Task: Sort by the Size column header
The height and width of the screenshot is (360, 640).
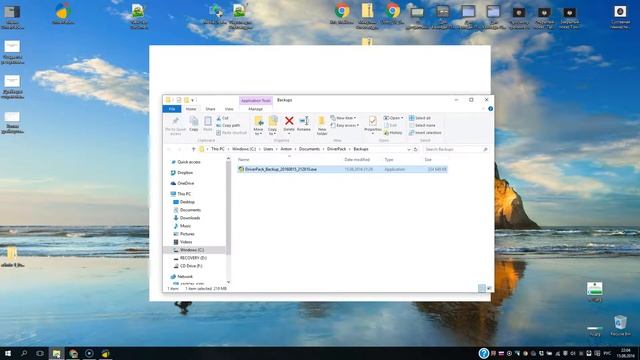Action: (x=428, y=160)
